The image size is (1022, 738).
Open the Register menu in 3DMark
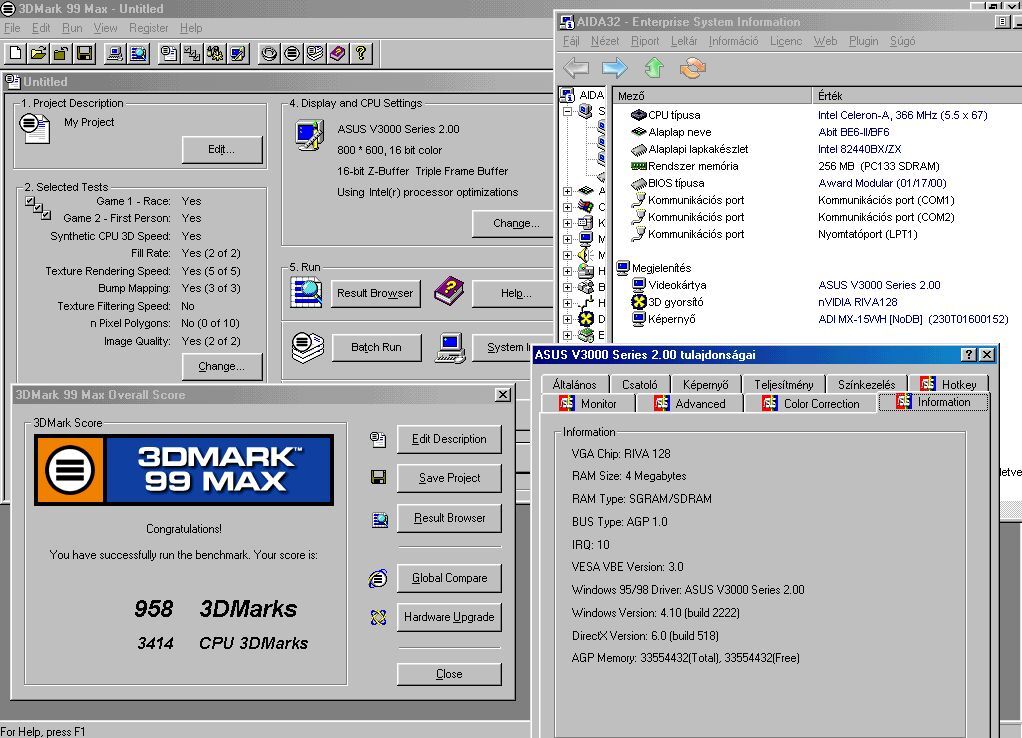[x=149, y=28]
